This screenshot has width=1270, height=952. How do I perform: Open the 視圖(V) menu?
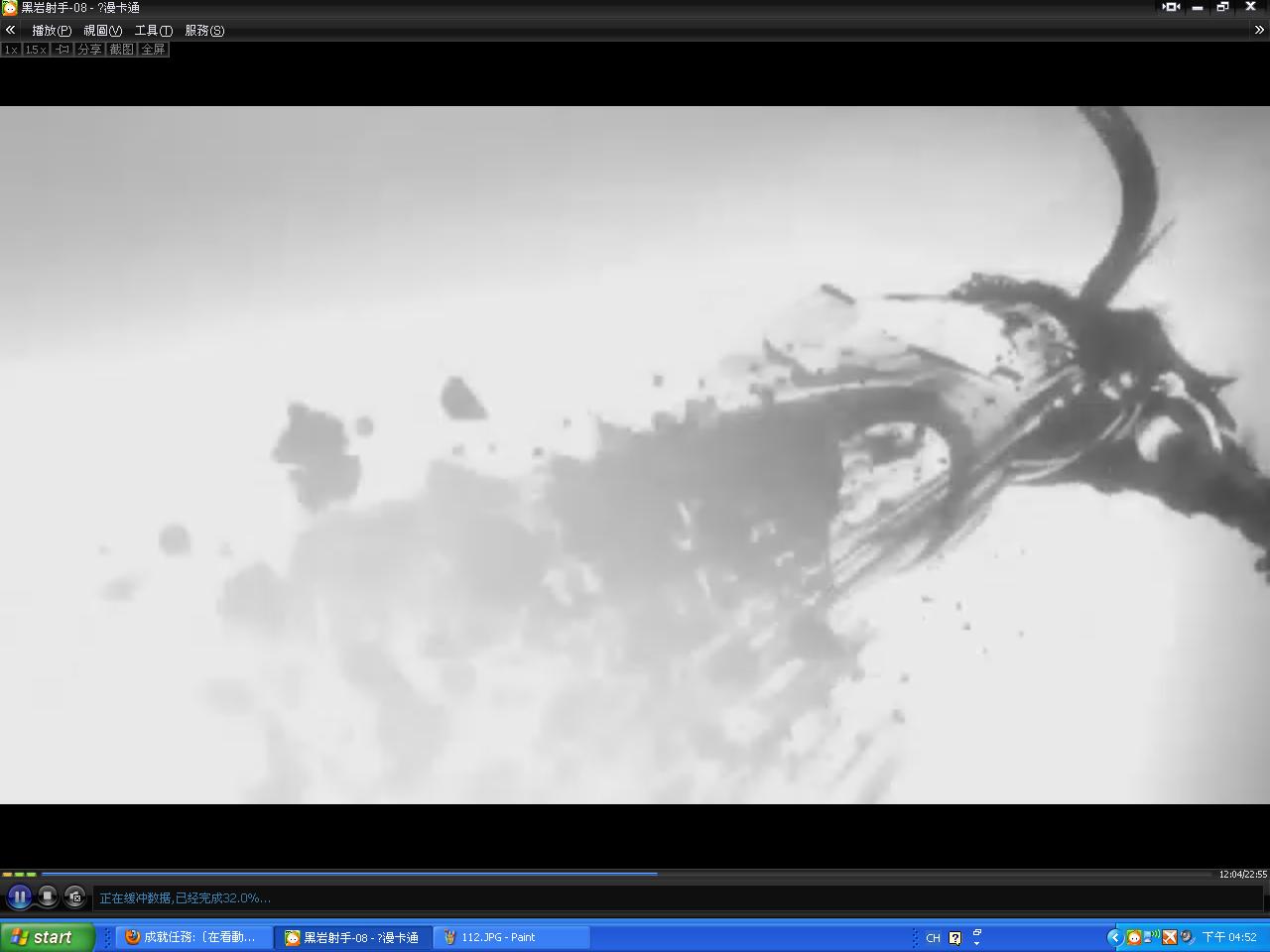pyautogui.click(x=102, y=31)
